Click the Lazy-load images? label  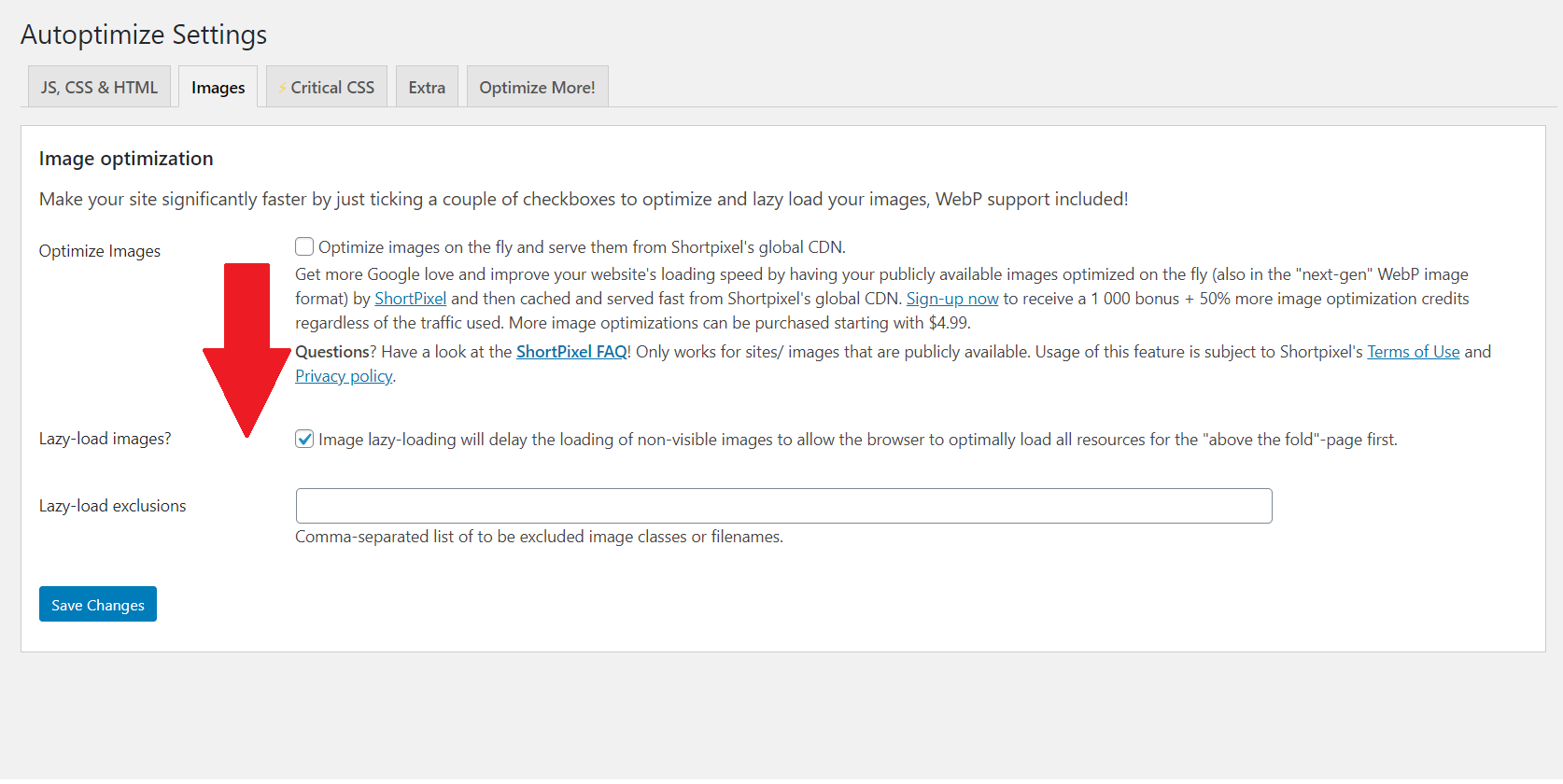[105, 439]
